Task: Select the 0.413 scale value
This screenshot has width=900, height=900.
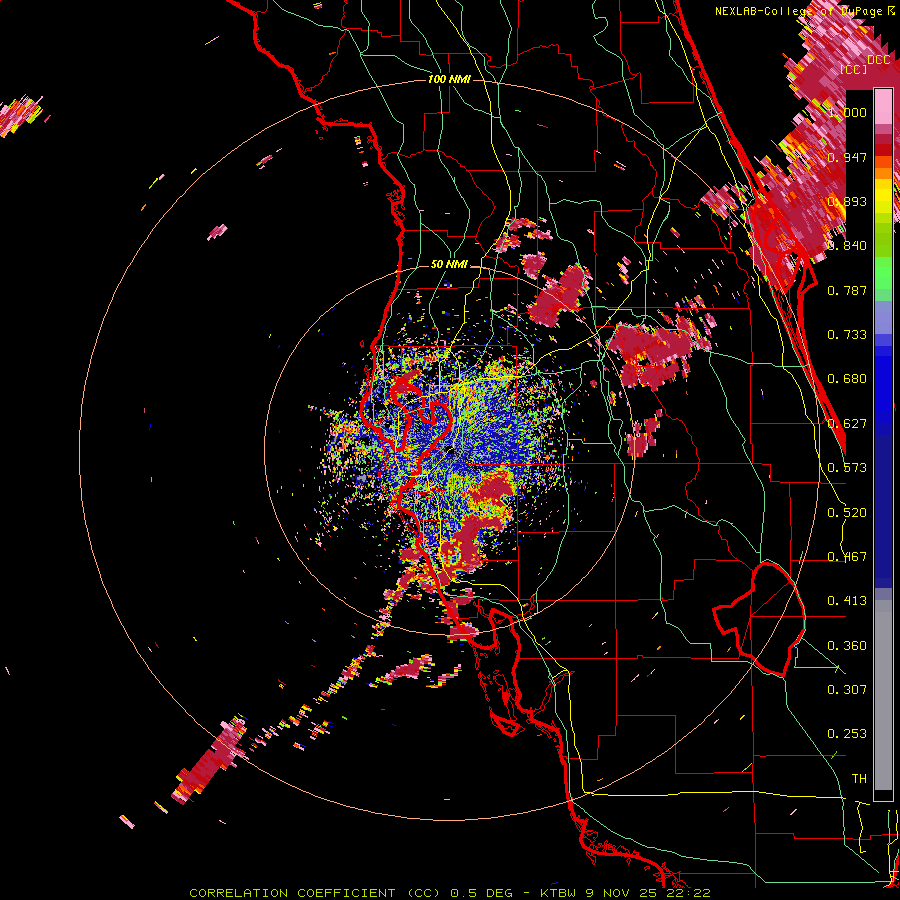Action: (x=847, y=601)
